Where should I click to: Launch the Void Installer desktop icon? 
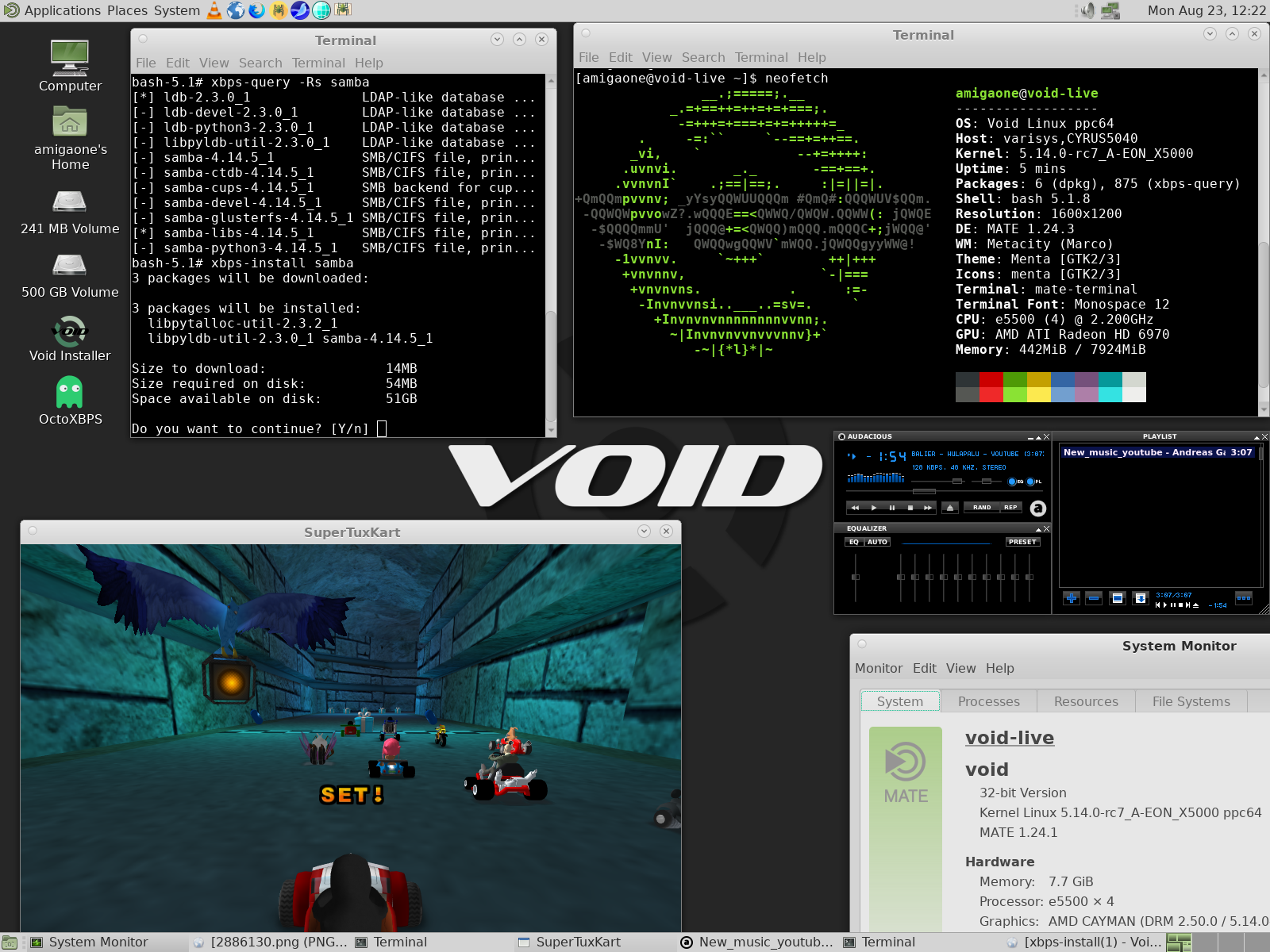(x=70, y=339)
